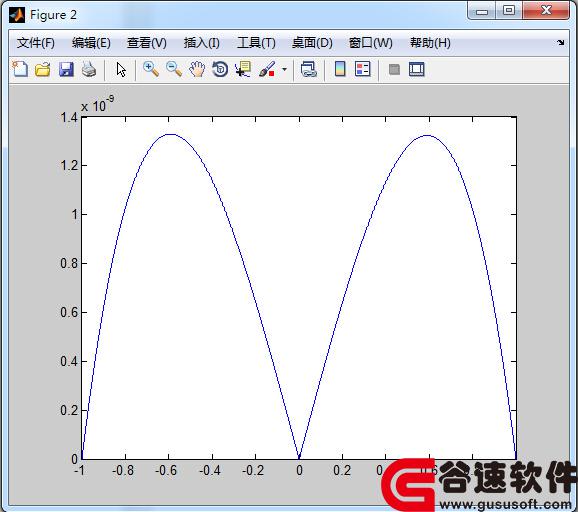Click the Hide Plot Tools icon
This screenshot has width=578, height=512.
click(394, 69)
